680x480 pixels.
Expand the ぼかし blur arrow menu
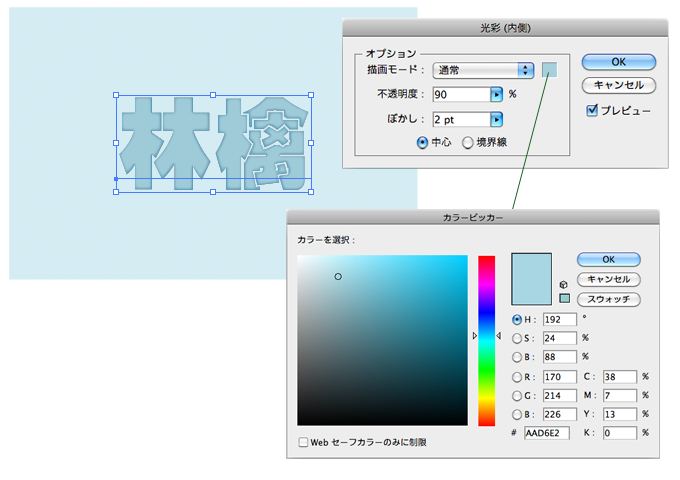(x=496, y=120)
